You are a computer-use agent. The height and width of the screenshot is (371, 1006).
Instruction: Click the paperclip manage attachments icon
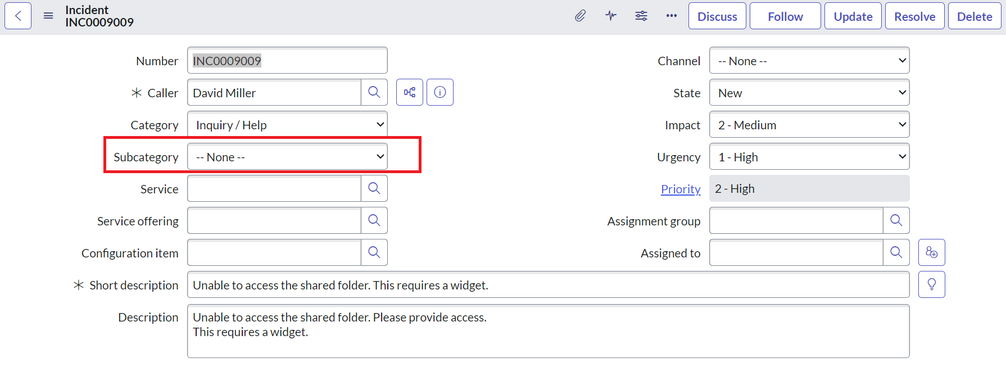(580, 16)
